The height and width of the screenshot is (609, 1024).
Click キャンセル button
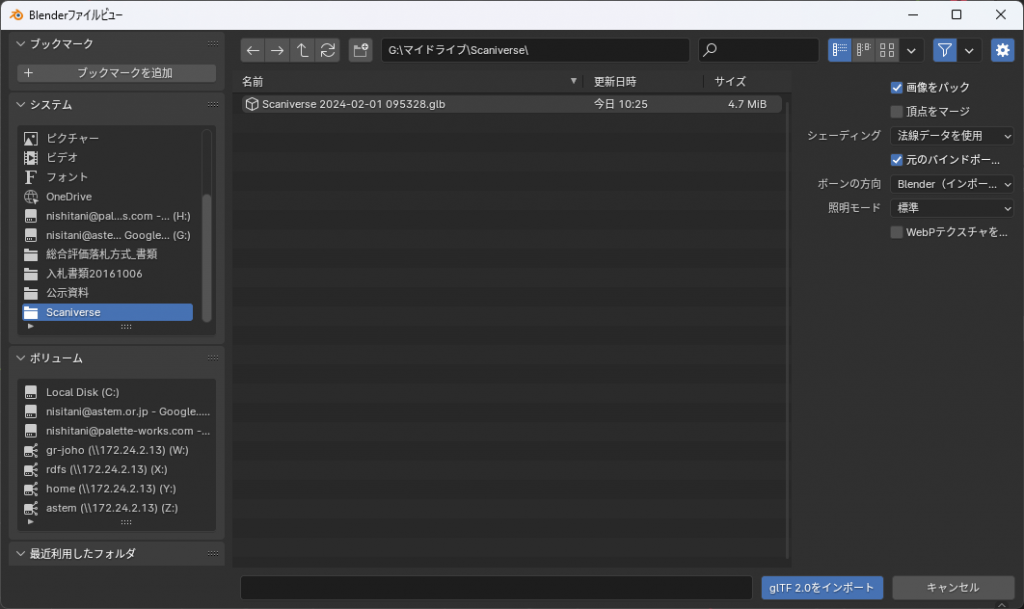(953, 587)
